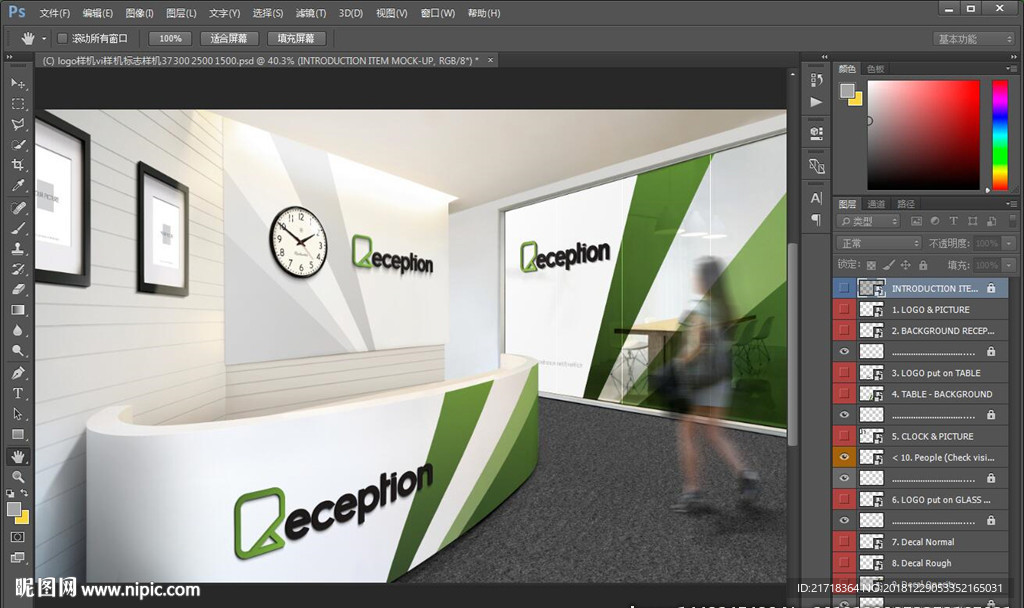Open the 滤镜(T) menu
The width and height of the screenshot is (1024, 608).
(x=311, y=13)
